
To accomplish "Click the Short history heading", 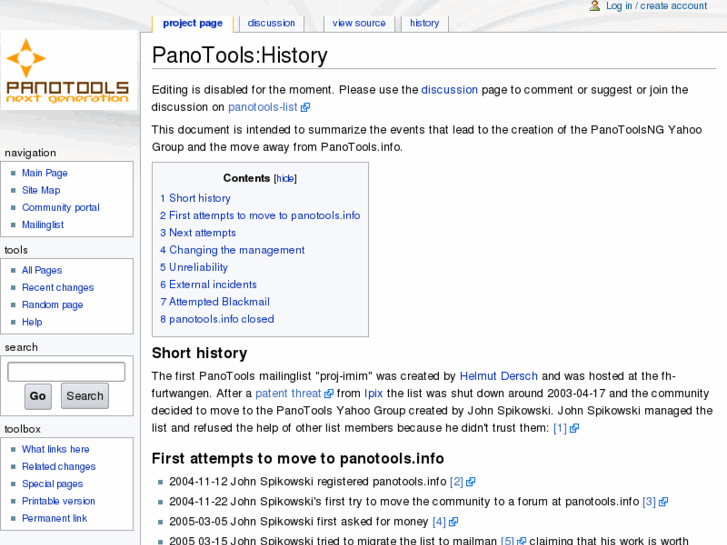I will (x=199, y=353).
